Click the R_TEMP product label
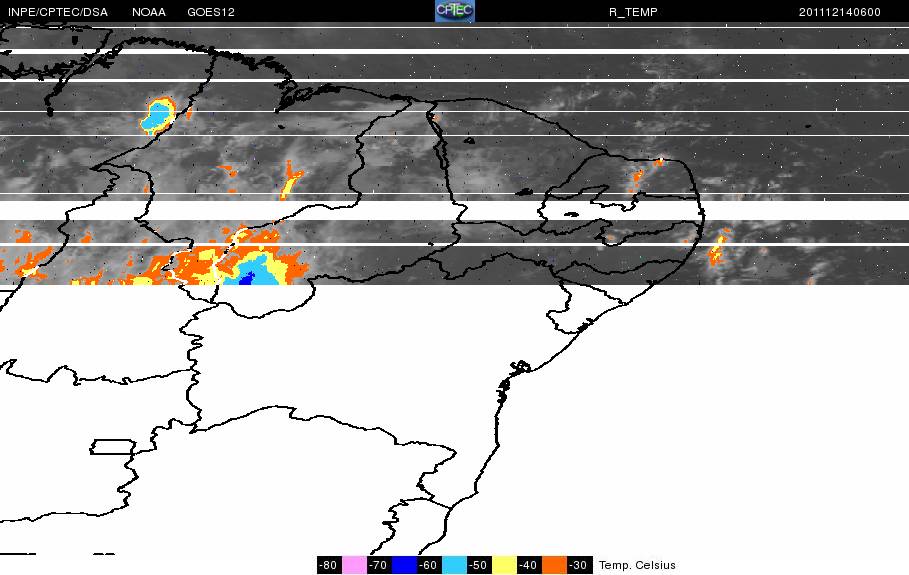Viewport: 909px width, 575px height. point(633,12)
